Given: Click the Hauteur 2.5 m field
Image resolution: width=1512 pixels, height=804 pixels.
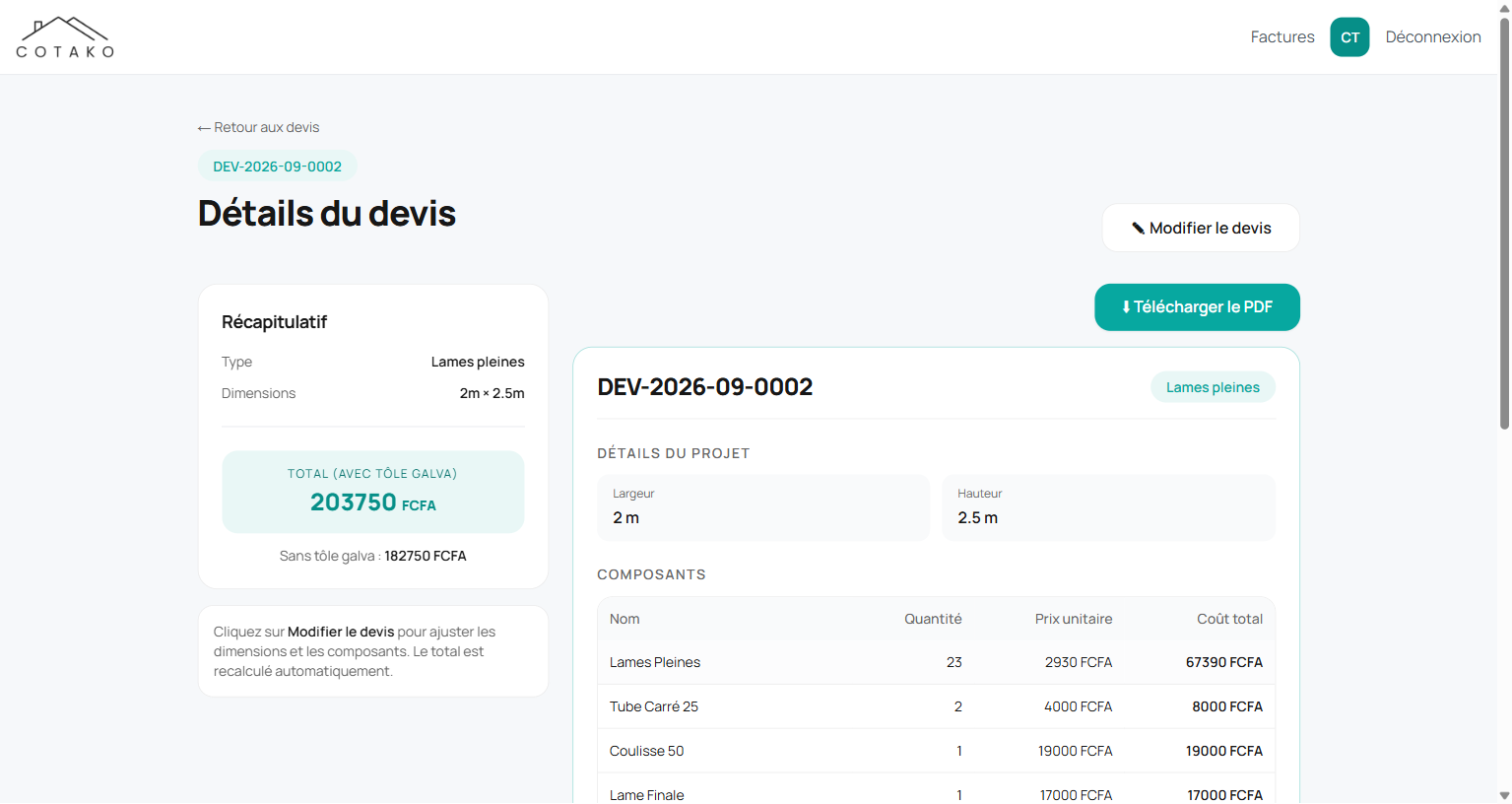Looking at the screenshot, I should point(1108,507).
